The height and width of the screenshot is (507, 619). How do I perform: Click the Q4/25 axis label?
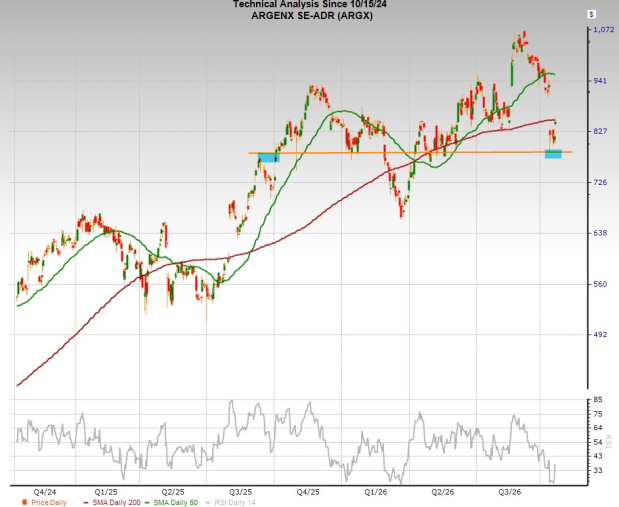[308, 492]
